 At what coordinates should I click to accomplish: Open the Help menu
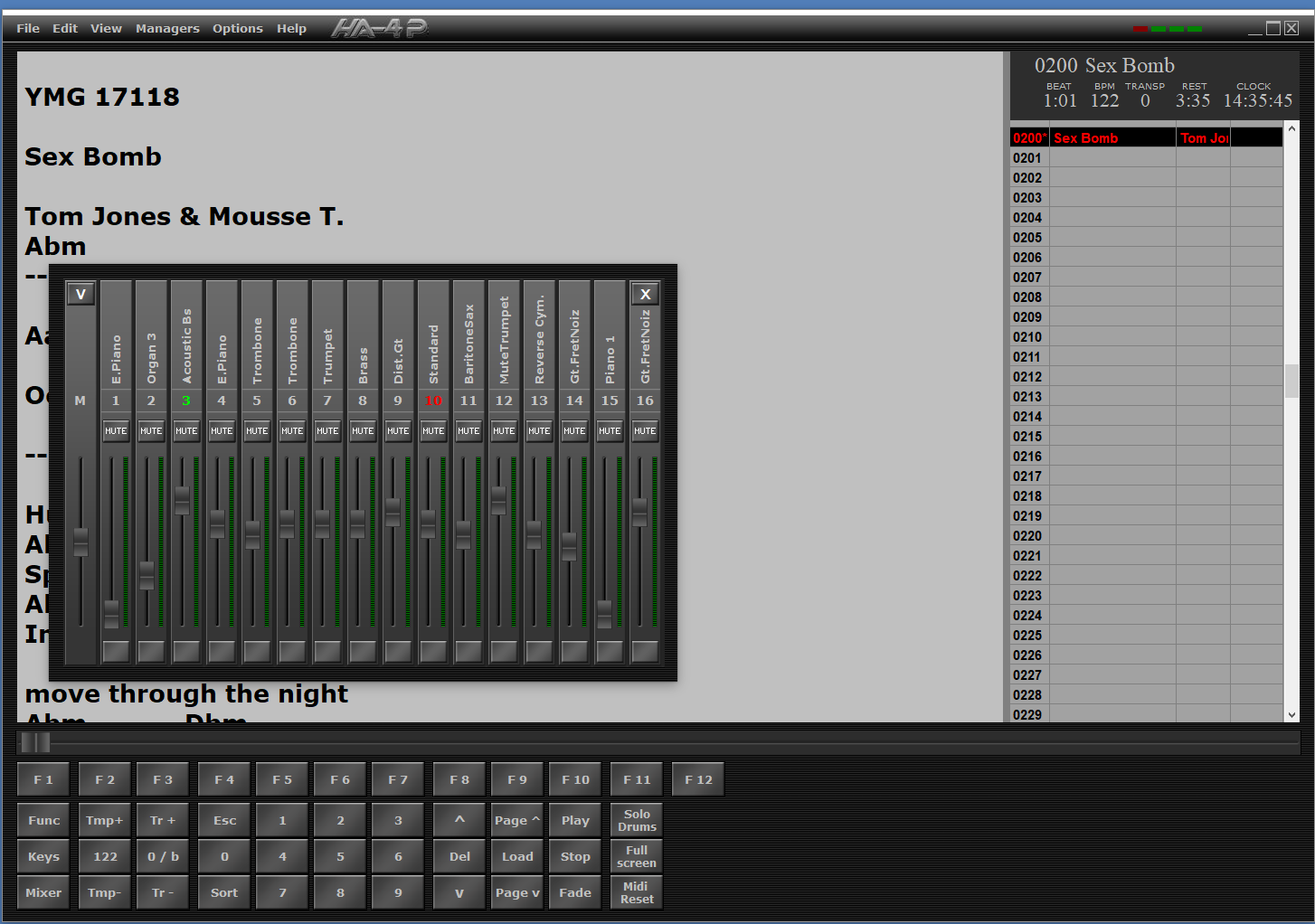[291, 28]
